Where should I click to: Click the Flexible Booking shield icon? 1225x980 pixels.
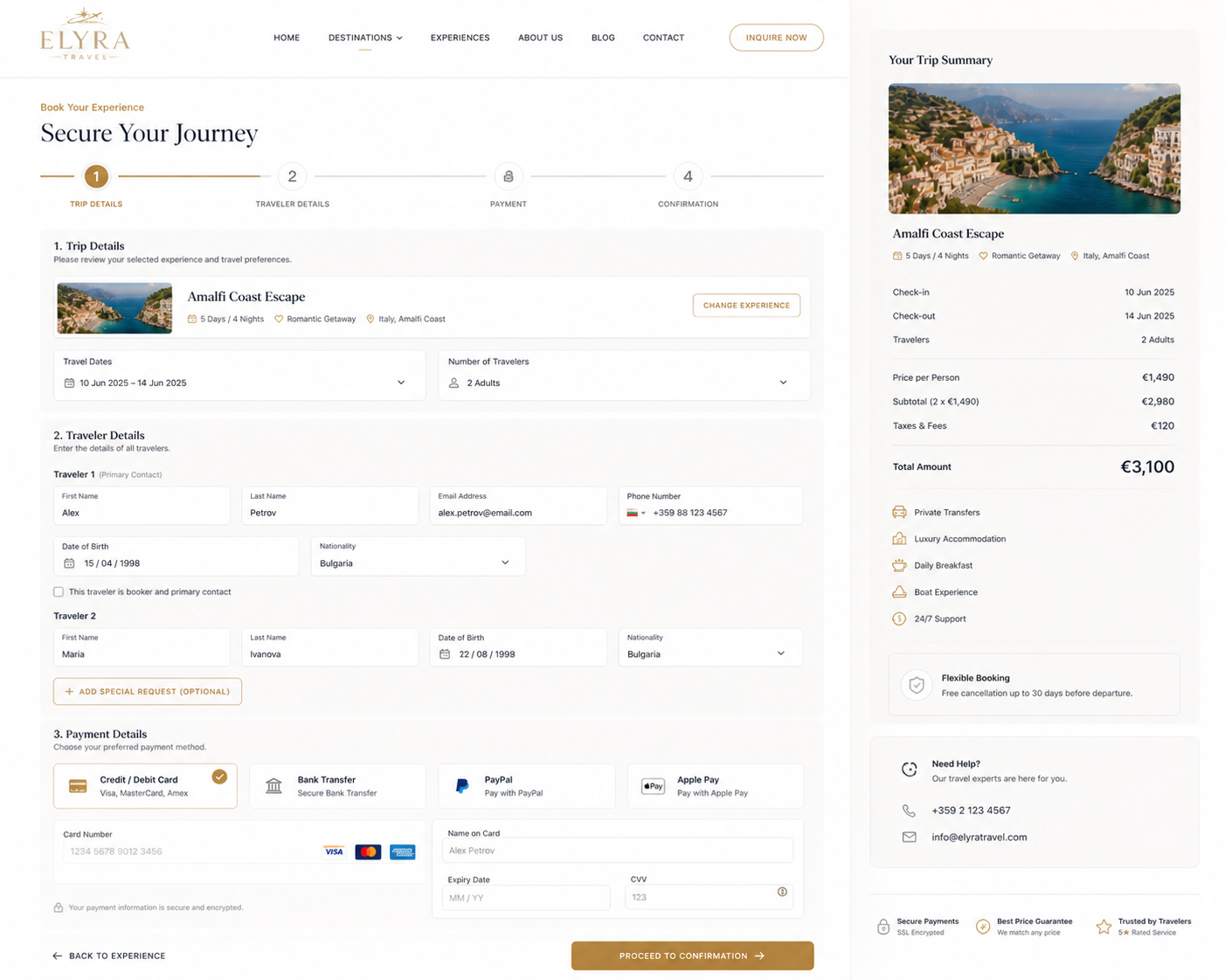(917, 685)
